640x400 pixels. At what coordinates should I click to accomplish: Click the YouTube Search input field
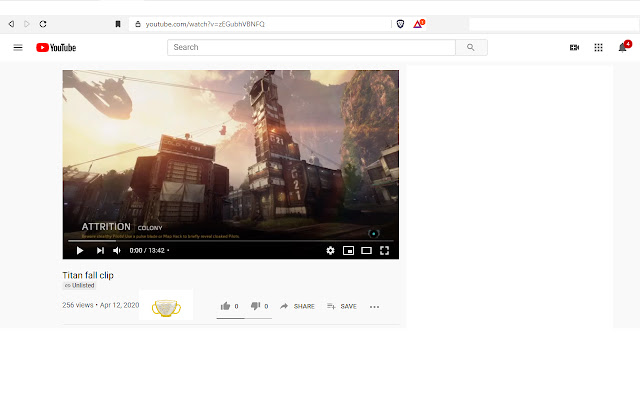coord(311,47)
